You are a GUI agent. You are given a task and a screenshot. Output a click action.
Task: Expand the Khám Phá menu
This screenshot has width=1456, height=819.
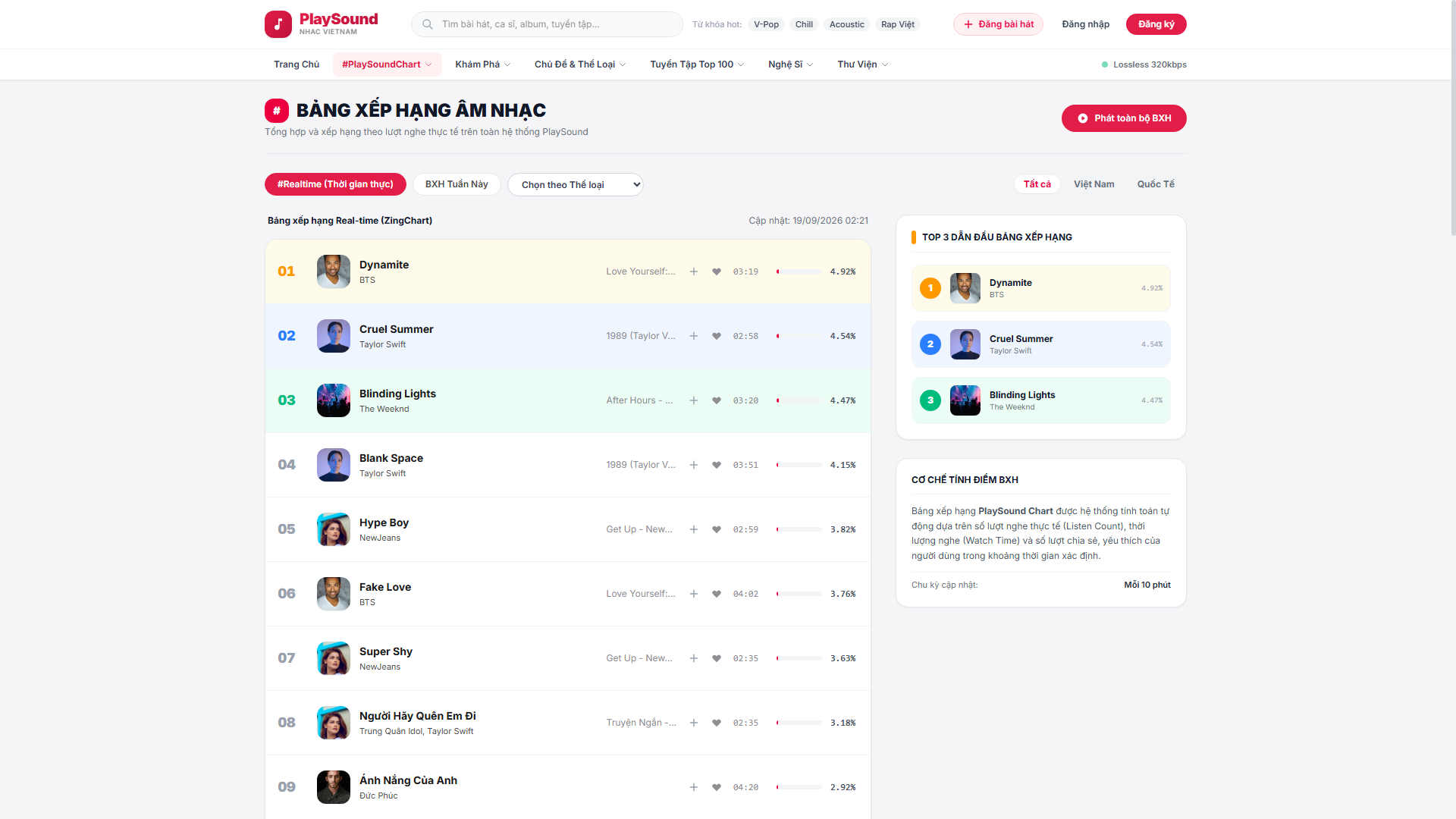(483, 64)
